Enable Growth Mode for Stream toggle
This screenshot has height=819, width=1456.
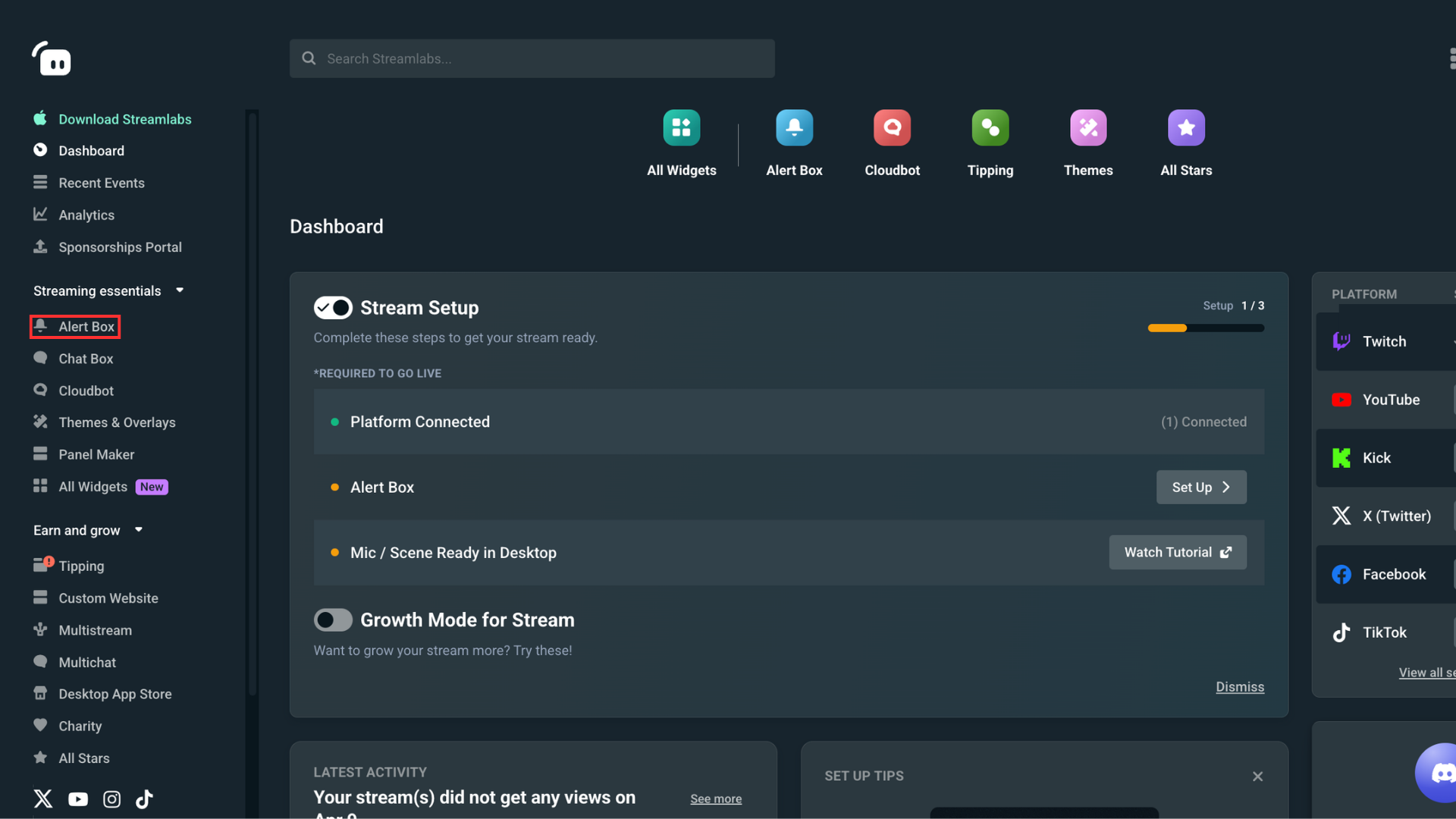tap(333, 620)
